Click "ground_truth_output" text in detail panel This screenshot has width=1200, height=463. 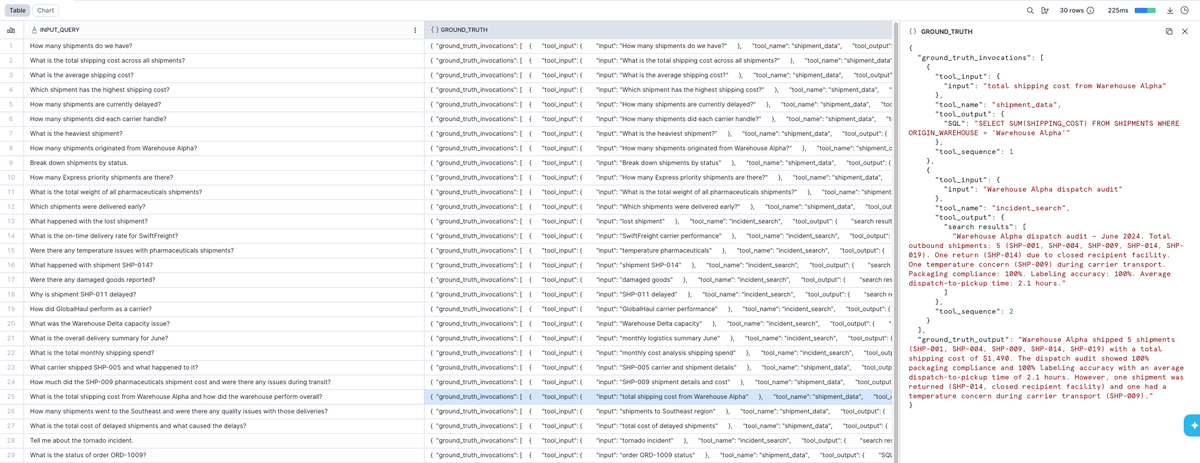(966, 340)
